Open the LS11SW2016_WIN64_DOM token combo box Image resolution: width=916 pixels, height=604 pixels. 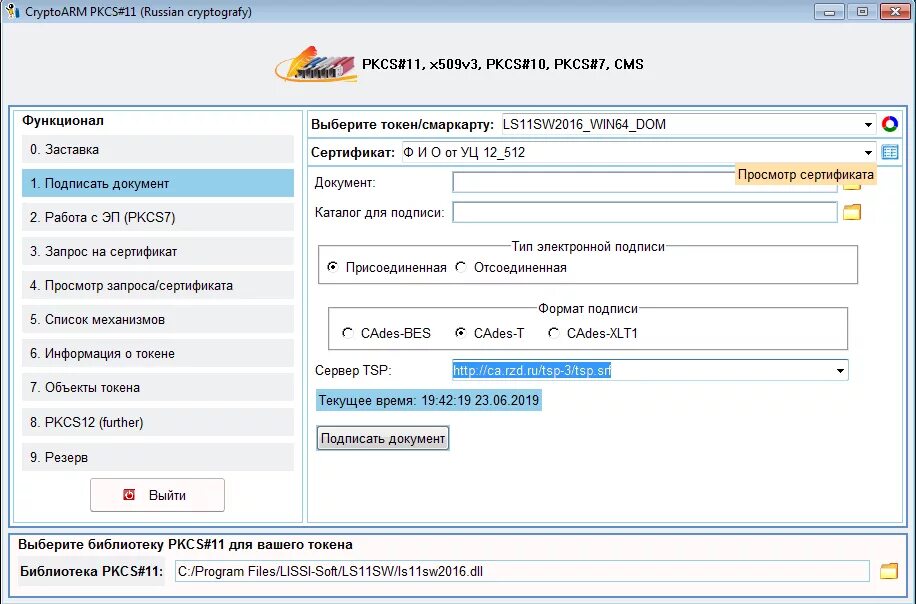pos(689,124)
